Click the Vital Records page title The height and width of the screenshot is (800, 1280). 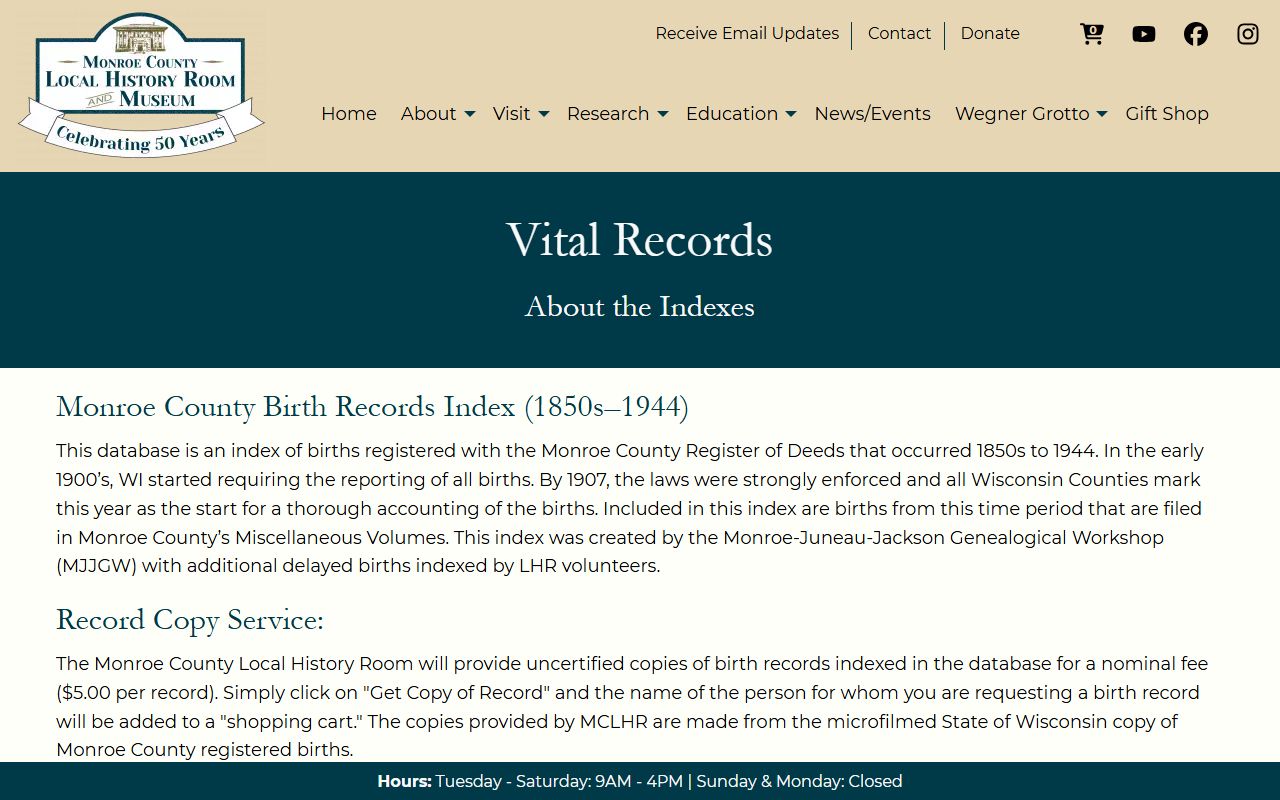[x=640, y=240]
